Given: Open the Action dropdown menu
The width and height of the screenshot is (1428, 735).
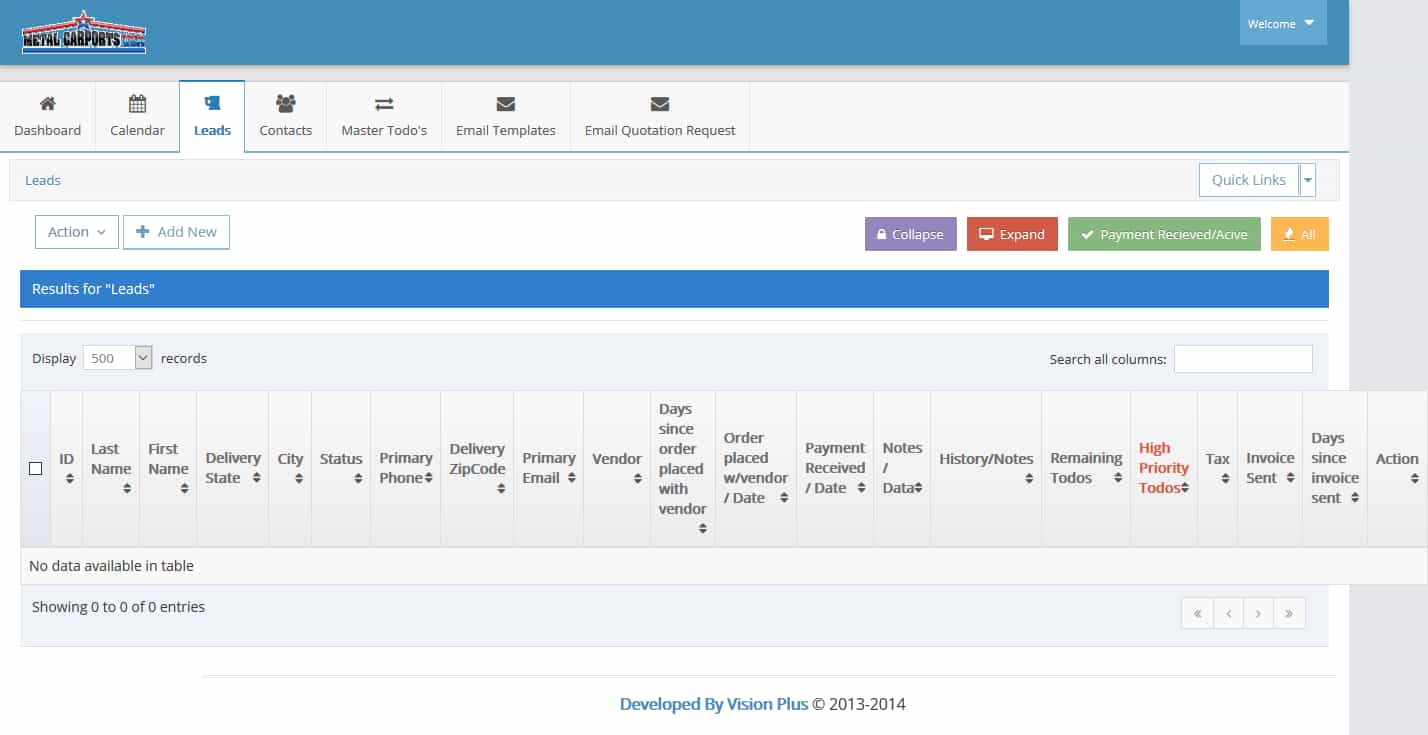Looking at the screenshot, I should (x=76, y=231).
